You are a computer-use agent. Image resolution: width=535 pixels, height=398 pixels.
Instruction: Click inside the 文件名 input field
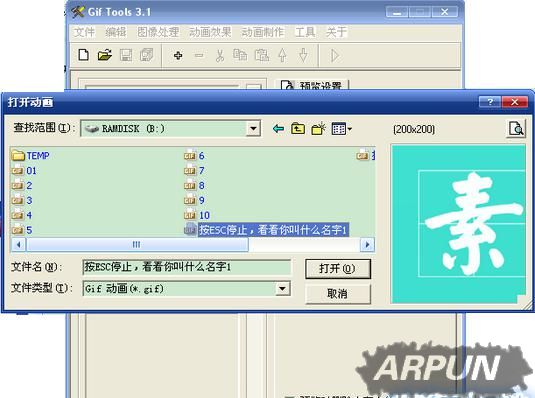pyautogui.click(x=187, y=267)
